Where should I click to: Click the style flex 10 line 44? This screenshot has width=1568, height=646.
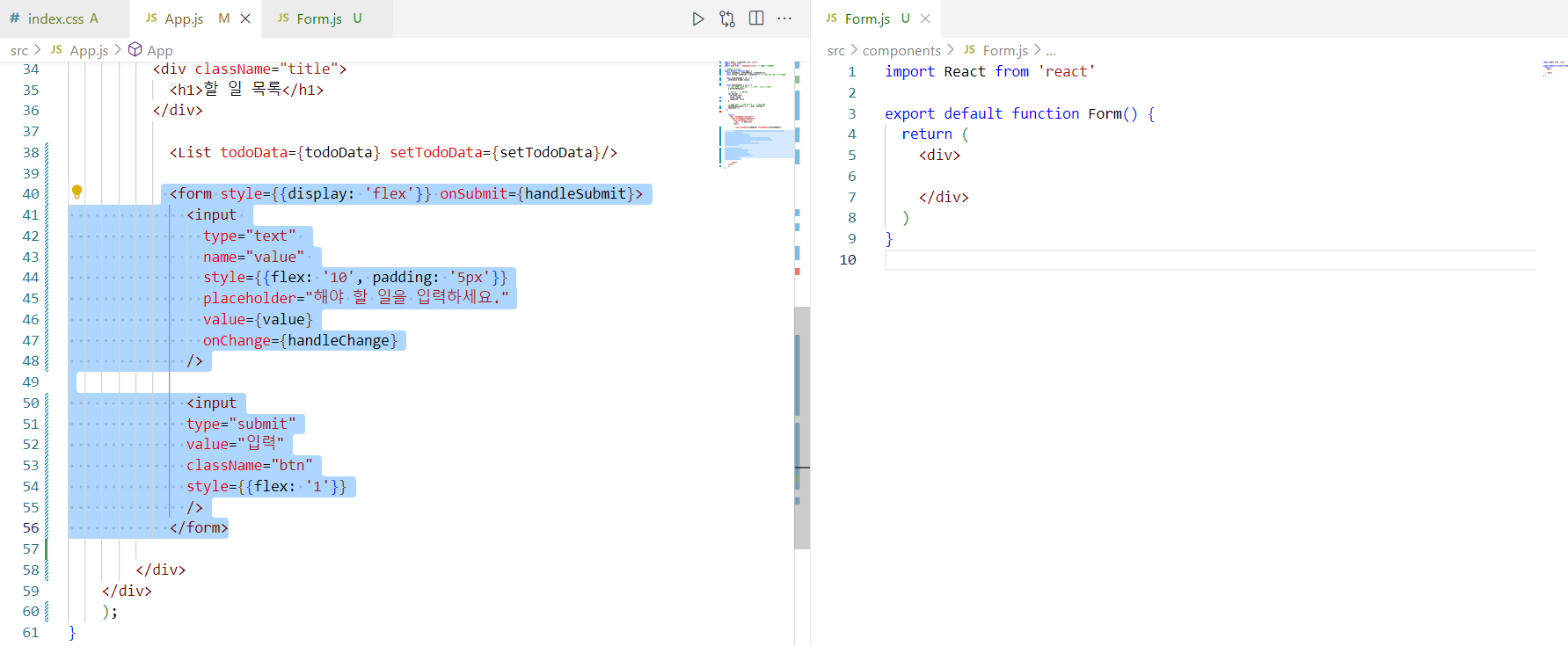[x=355, y=277]
